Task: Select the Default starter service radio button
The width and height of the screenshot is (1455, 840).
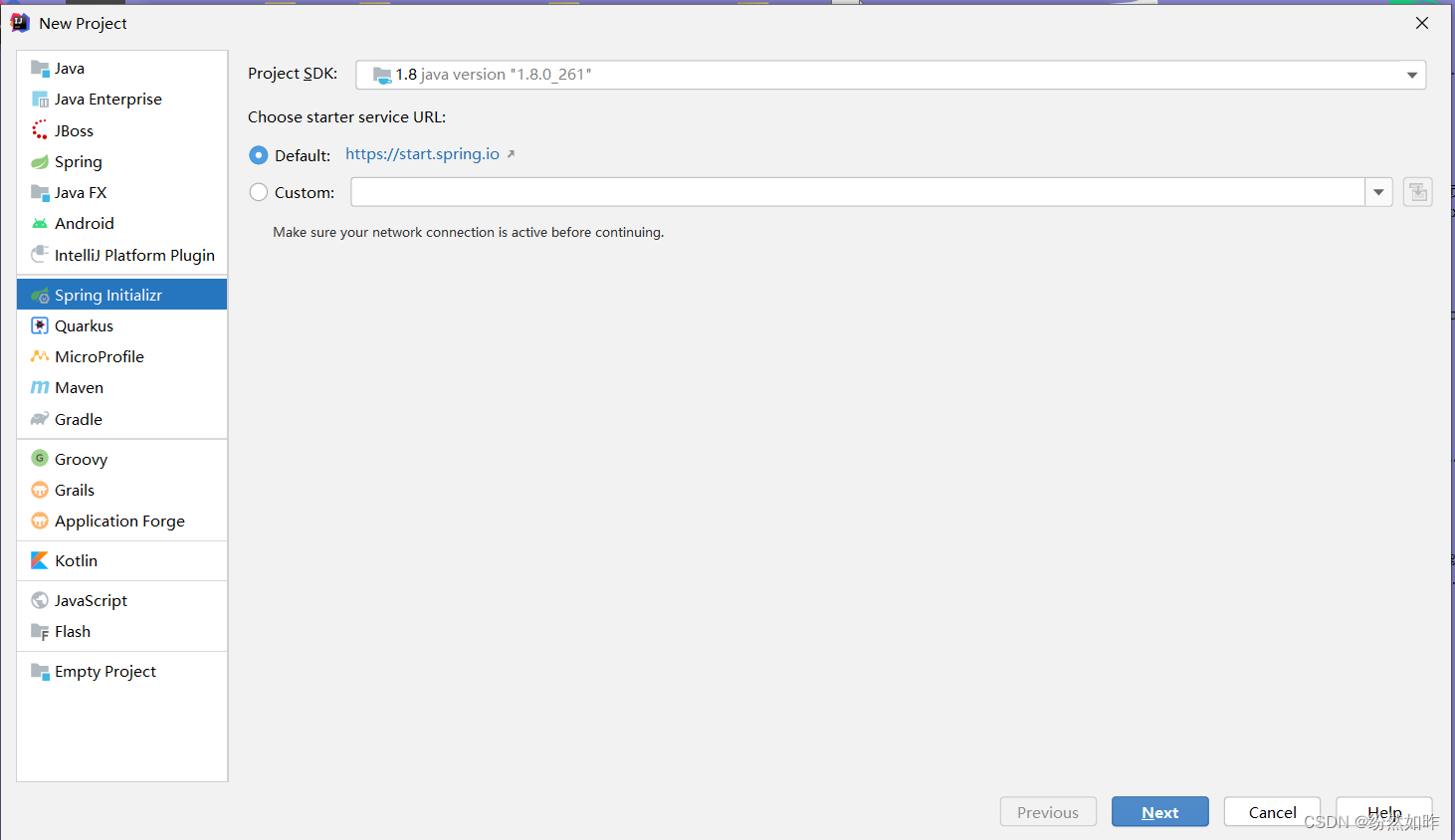Action: coord(259,155)
